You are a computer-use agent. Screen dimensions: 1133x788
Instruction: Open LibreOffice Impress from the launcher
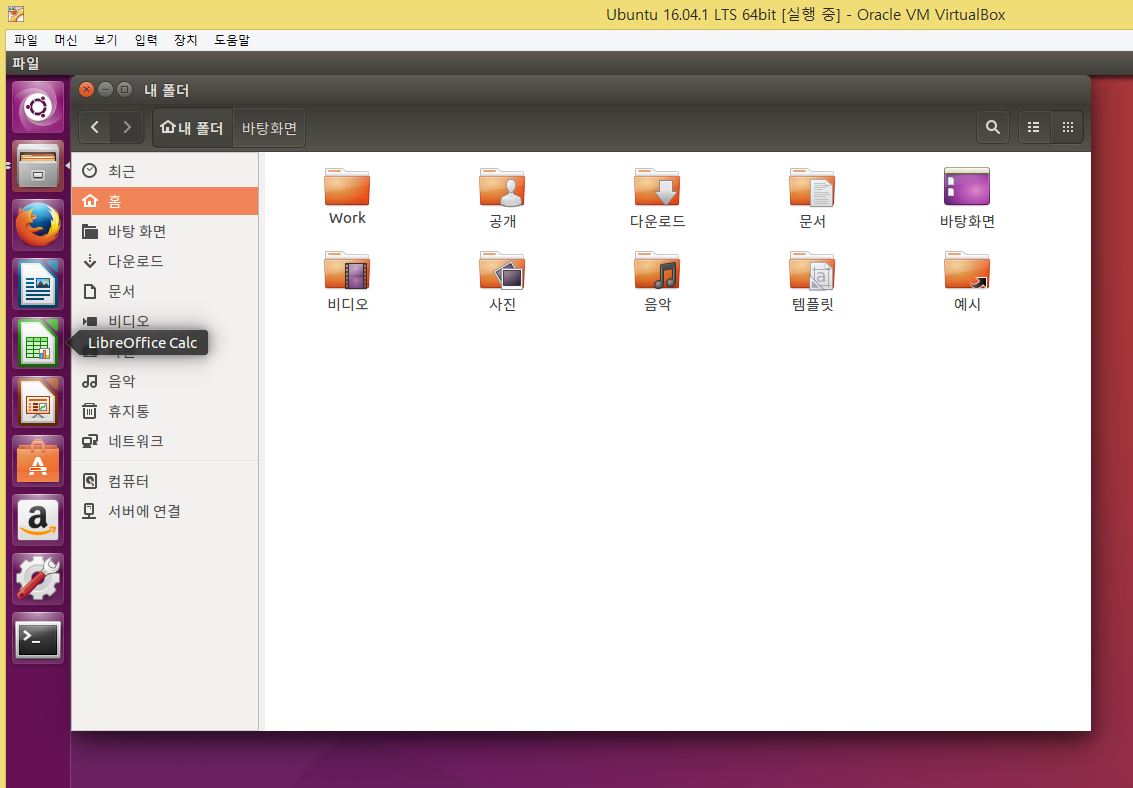[x=38, y=402]
